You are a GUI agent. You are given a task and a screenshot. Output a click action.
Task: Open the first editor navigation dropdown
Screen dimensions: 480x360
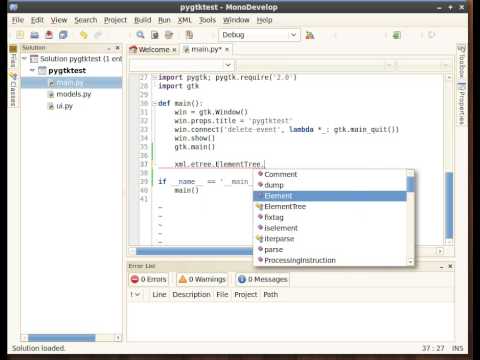point(182,65)
